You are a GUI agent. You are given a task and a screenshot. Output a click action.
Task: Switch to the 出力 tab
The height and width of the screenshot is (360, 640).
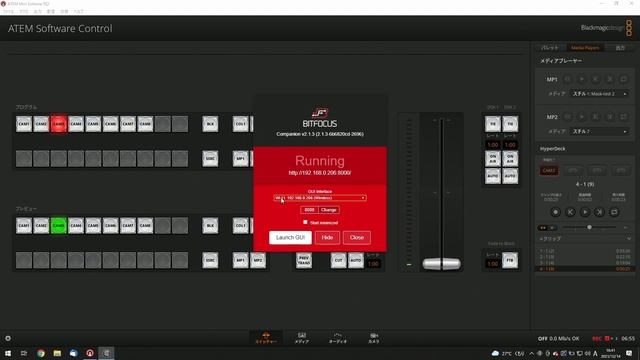(620, 48)
